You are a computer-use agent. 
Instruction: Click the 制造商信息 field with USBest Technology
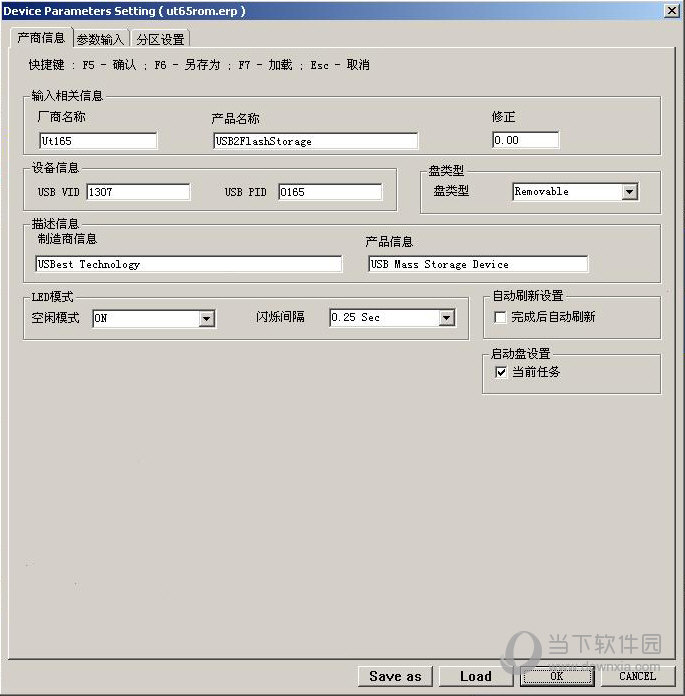tap(189, 264)
